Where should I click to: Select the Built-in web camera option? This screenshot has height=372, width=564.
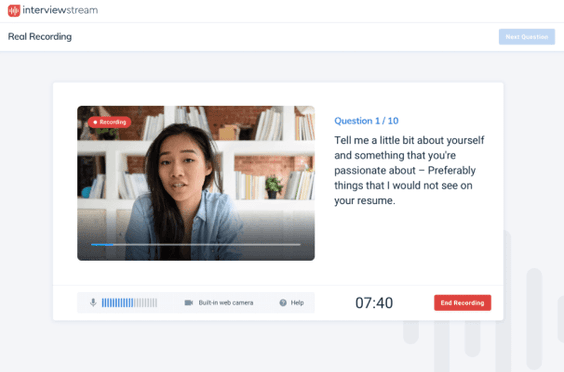click(x=226, y=303)
